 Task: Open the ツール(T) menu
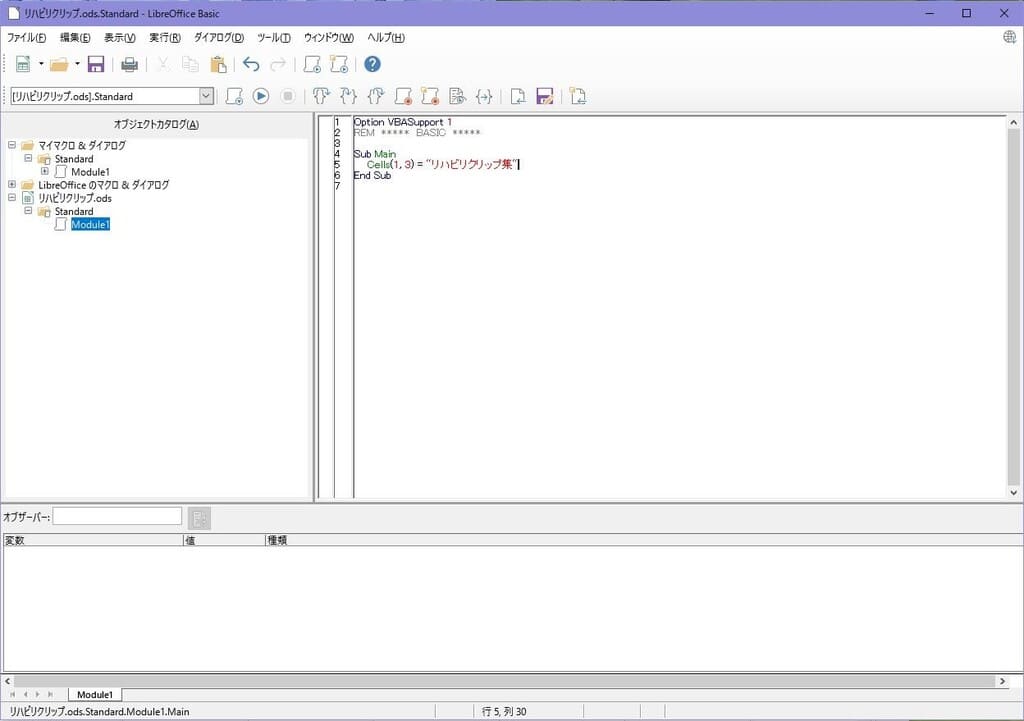(273, 38)
